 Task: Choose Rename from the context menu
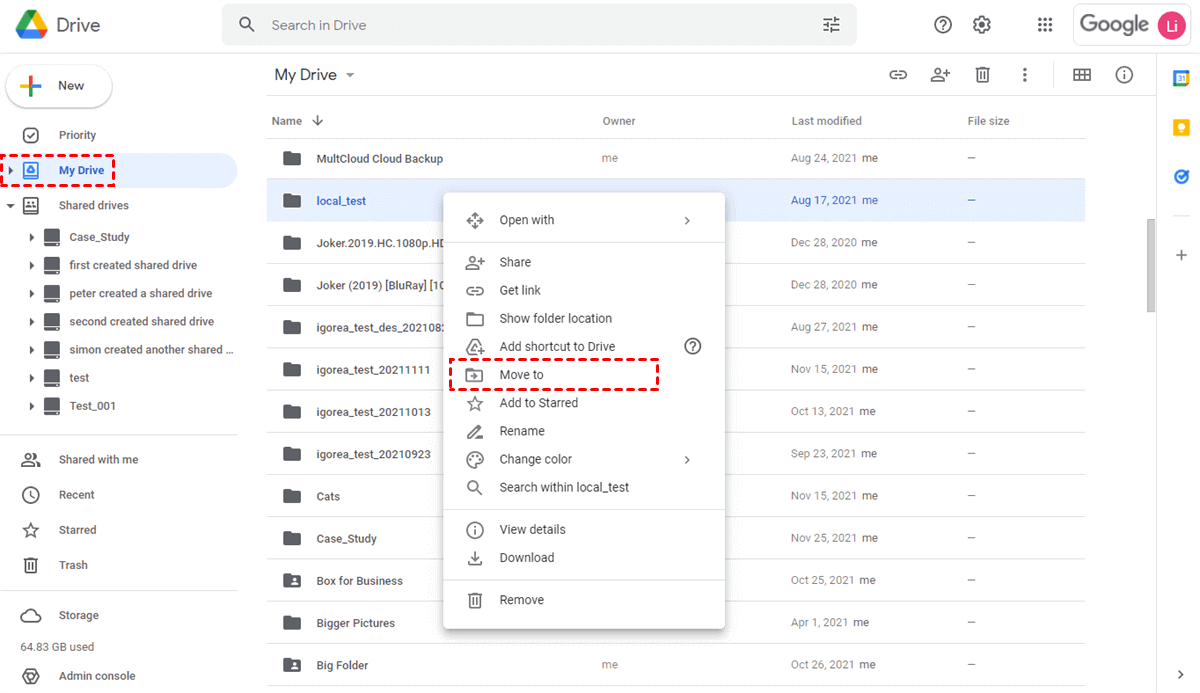(522, 431)
